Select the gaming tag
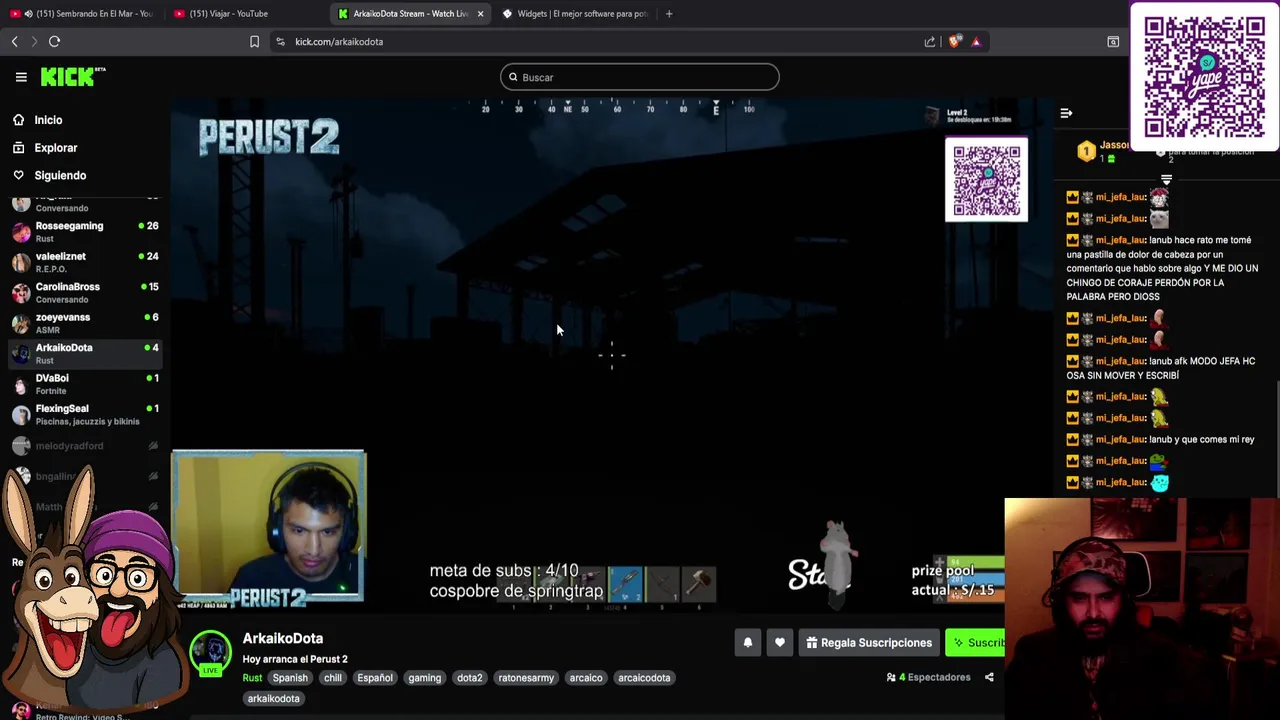 tap(424, 678)
